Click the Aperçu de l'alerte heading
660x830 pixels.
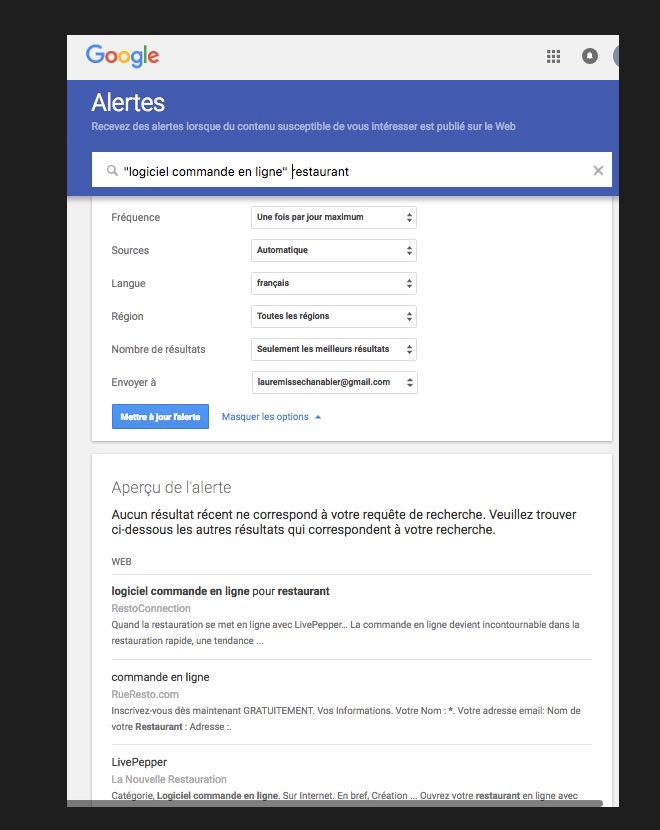(171, 488)
